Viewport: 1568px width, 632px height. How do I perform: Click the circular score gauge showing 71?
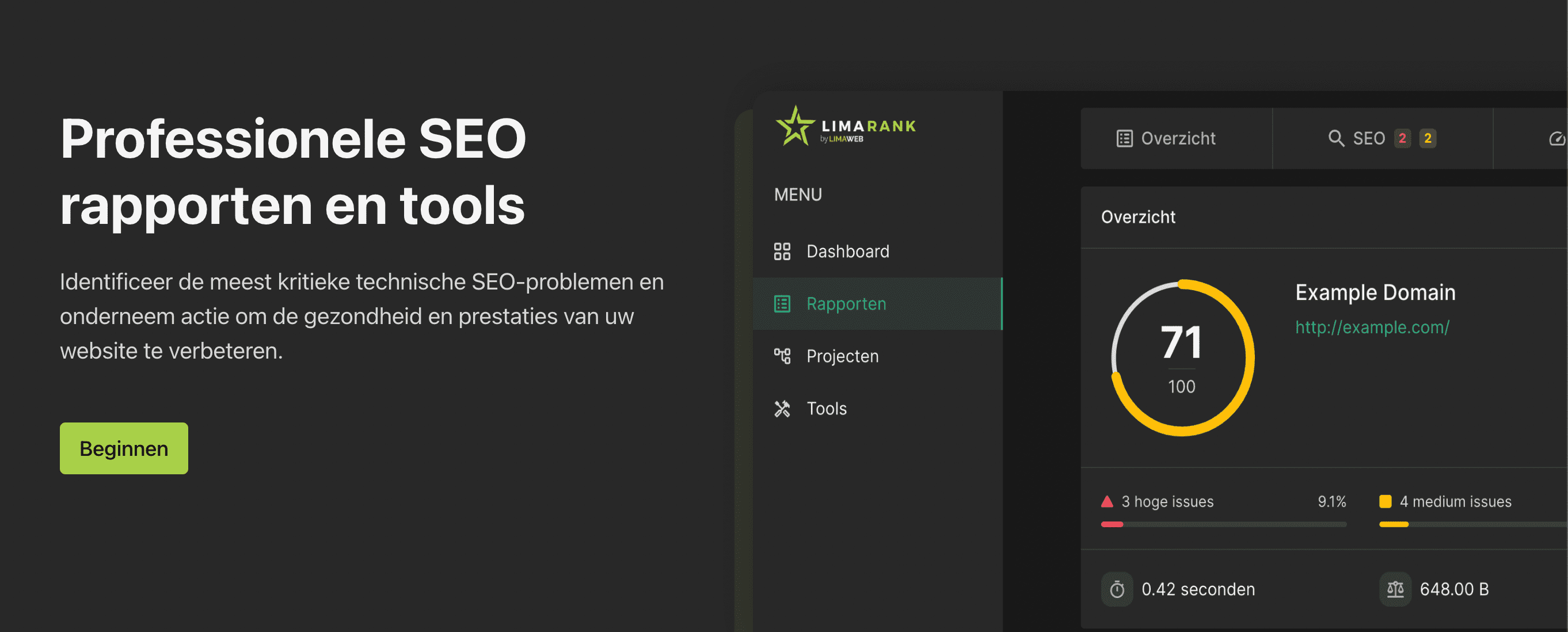pos(1182,358)
